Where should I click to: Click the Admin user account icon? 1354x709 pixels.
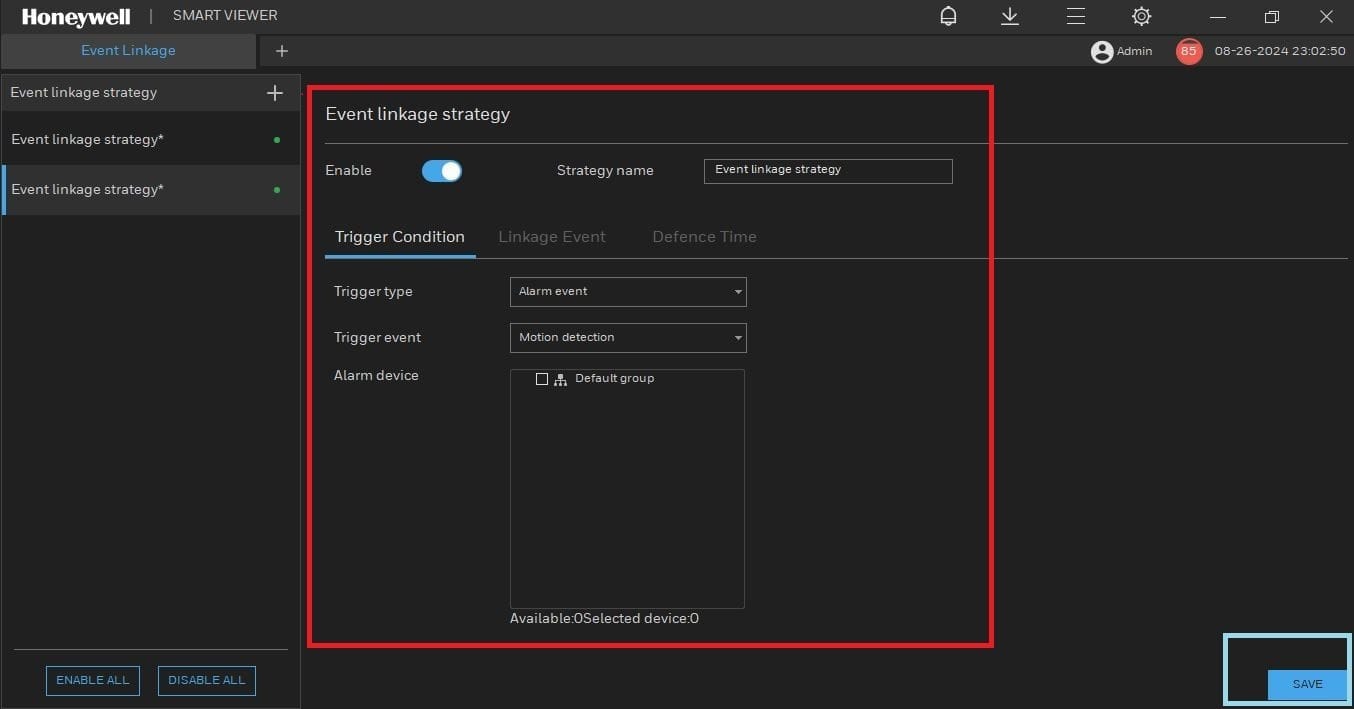[1101, 51]
